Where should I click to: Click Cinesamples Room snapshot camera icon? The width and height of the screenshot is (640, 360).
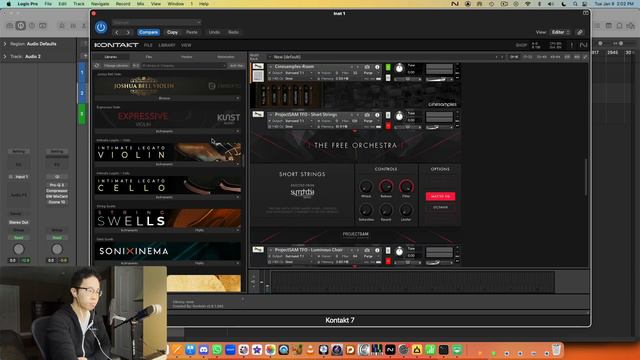tap(367, 67)
